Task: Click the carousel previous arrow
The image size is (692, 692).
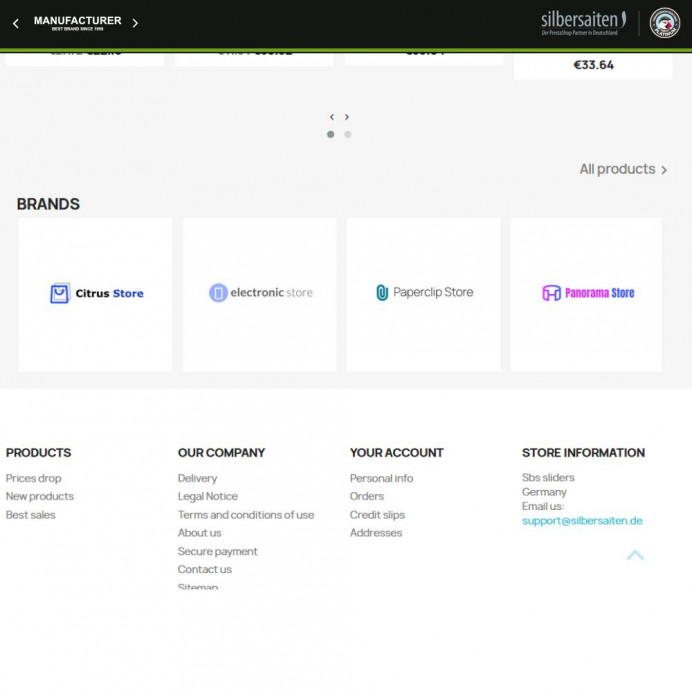Action: 332,117
